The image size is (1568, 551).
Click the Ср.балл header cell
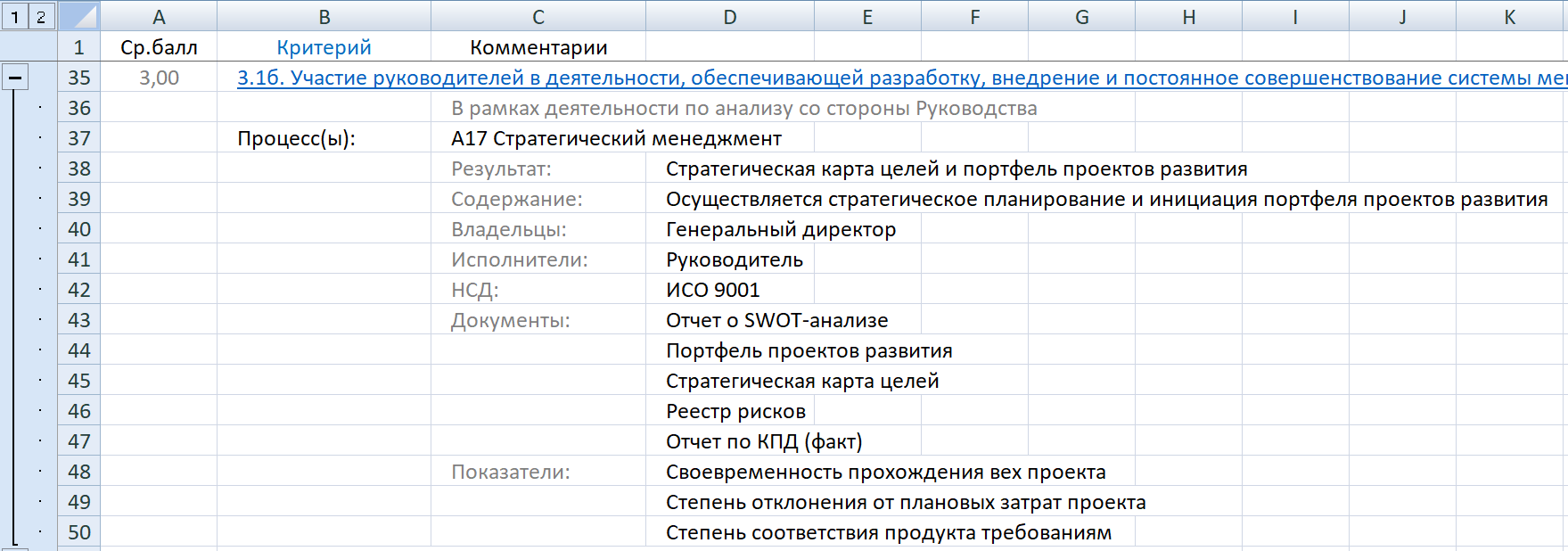[x=159, y=47]
